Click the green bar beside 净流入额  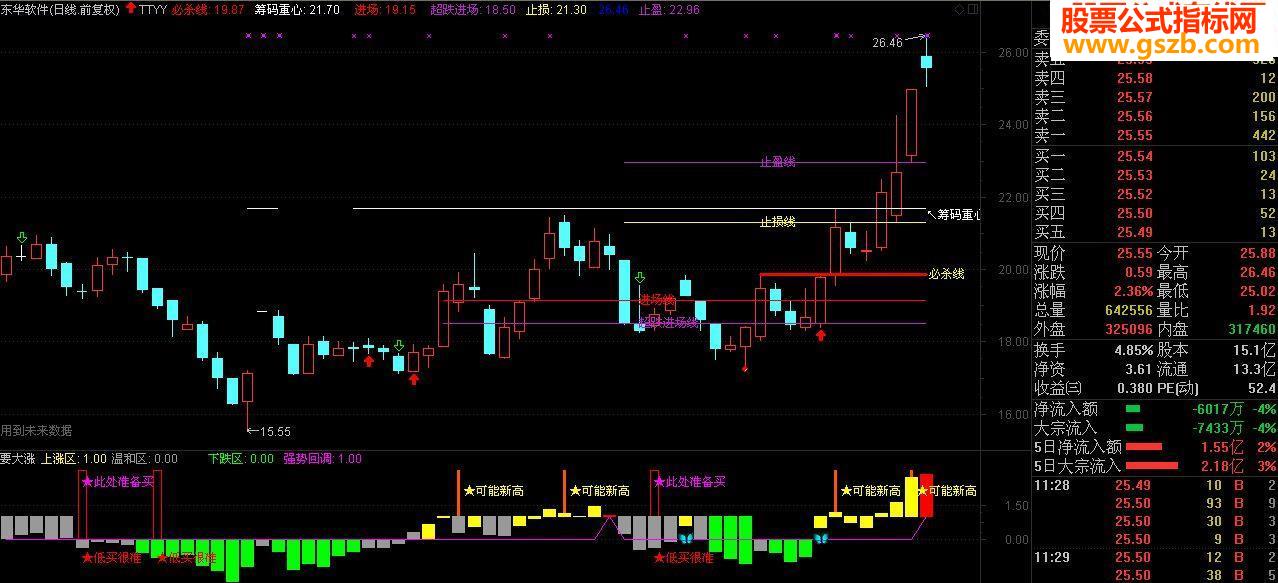[x=1133, y=409]
